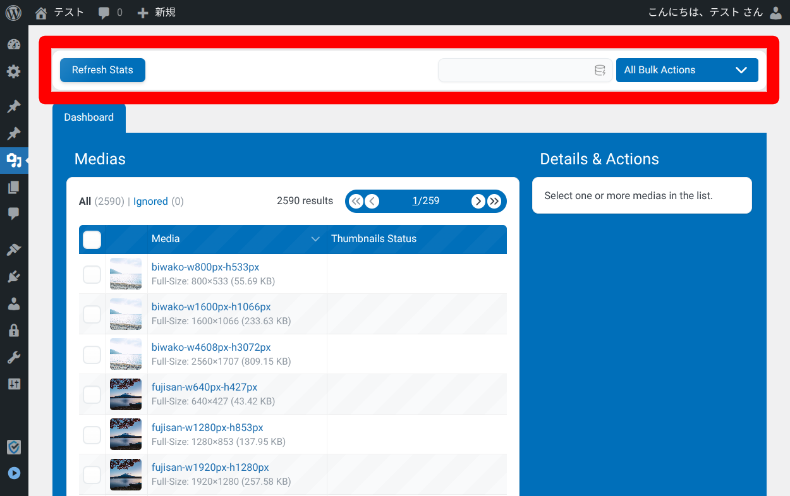790x496 pixels.
Task: Open the Plugins plug icon in sidebar
Action: coord(13,277)
